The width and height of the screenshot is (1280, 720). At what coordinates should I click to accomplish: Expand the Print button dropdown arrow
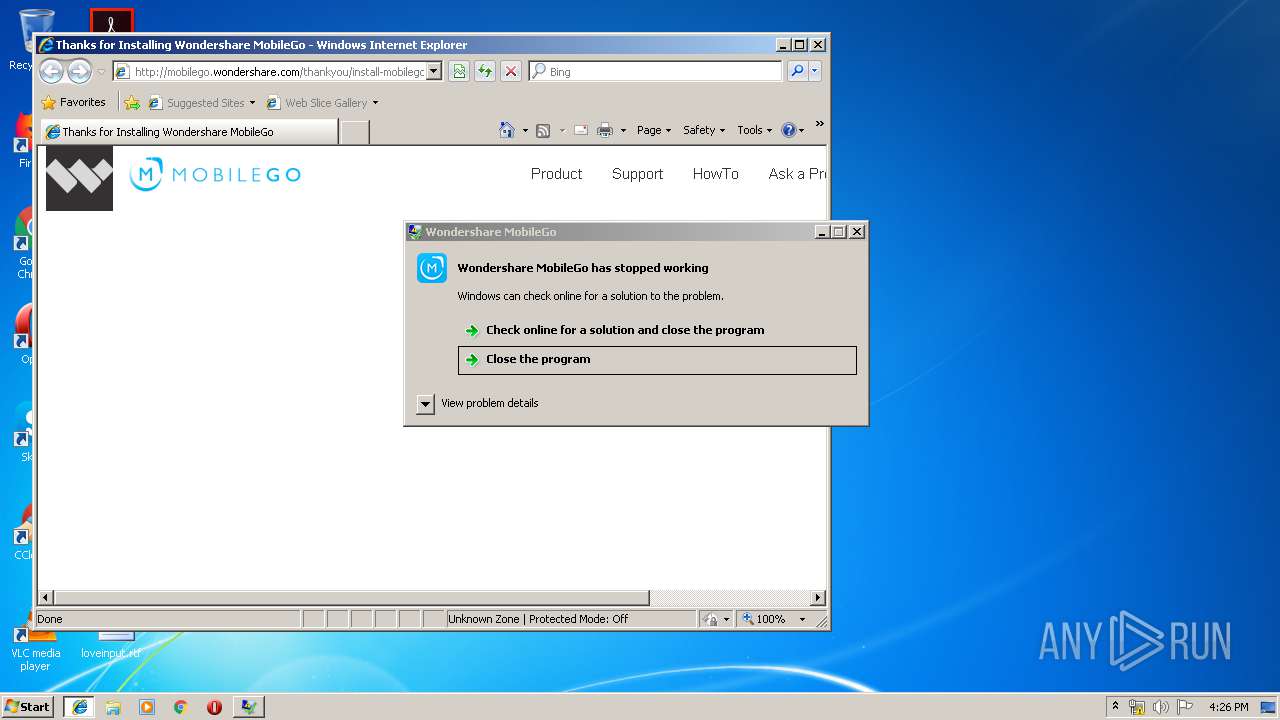tap(623, 130)
